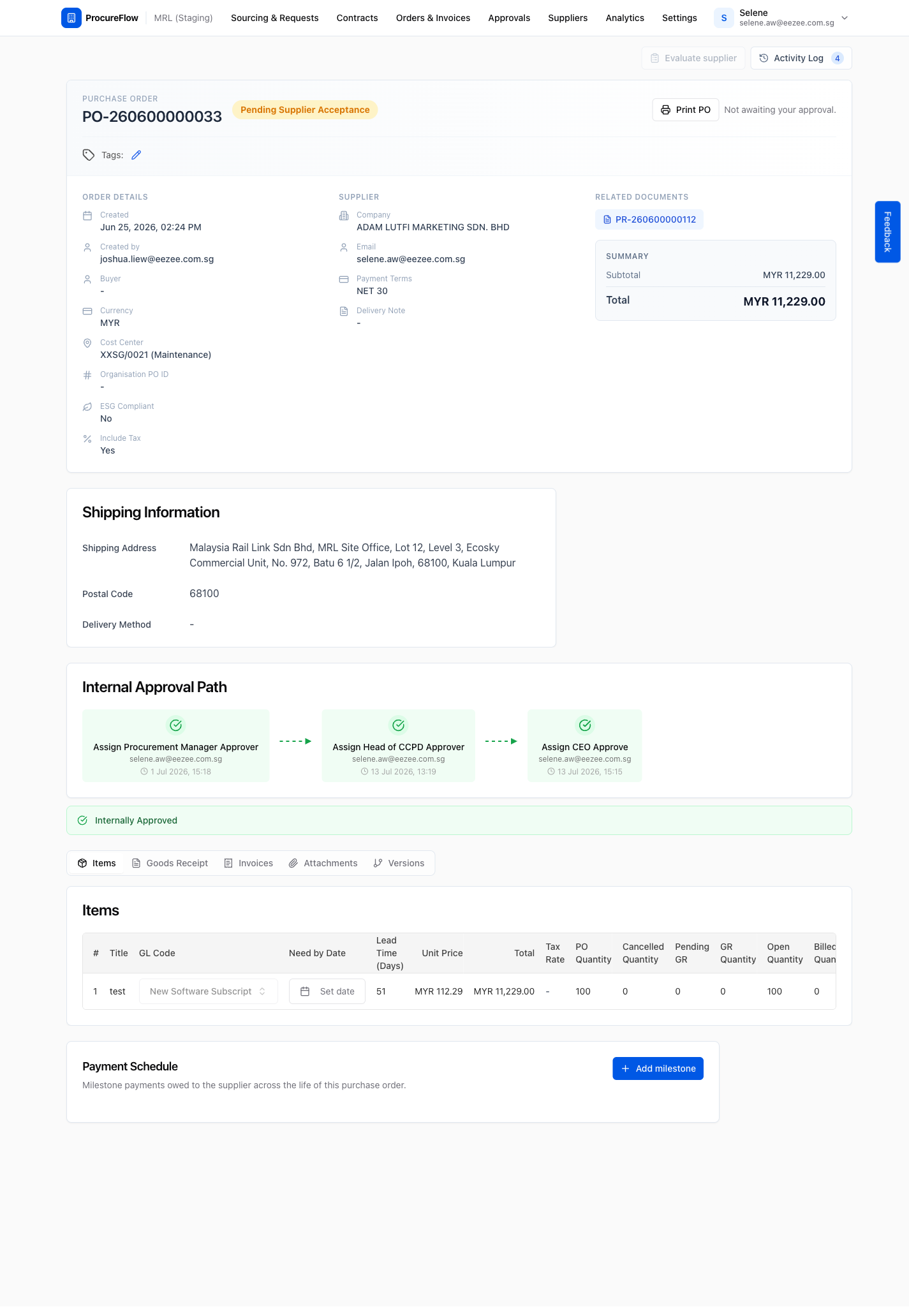Click the person icon next to Buyer
Viewport: 909px width, 1316px height.
87,279
